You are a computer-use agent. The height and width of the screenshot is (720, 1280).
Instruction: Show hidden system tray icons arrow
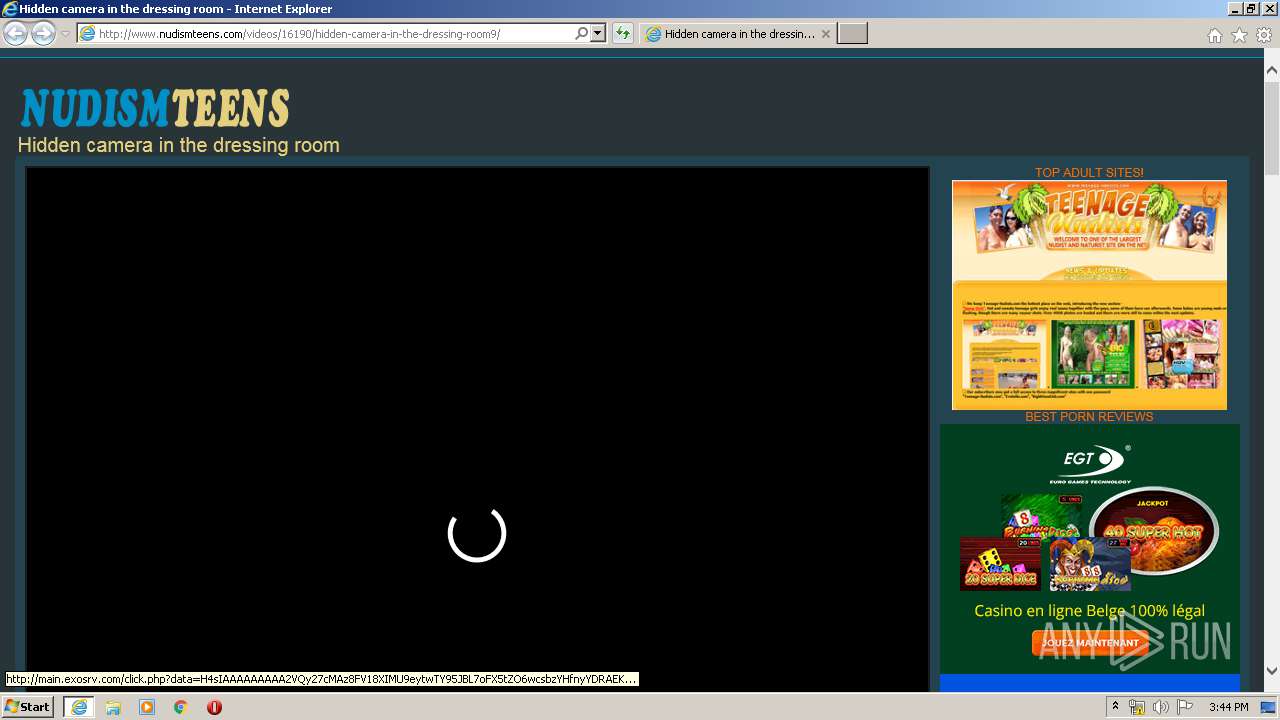click(x=1115, y=707)
